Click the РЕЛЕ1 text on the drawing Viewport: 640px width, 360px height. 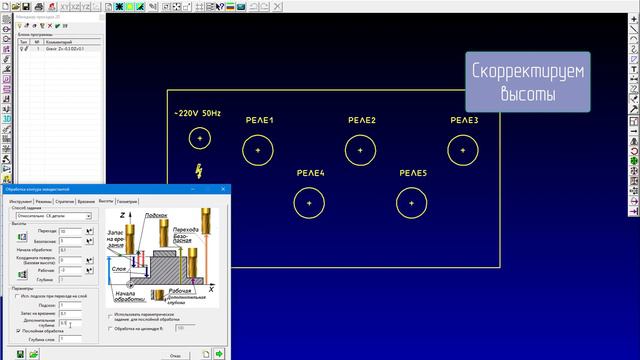click(x=260, y=120)
